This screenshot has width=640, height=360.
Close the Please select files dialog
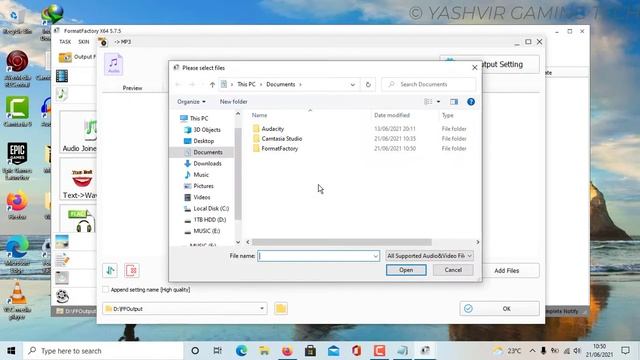(x=474, y=68)
